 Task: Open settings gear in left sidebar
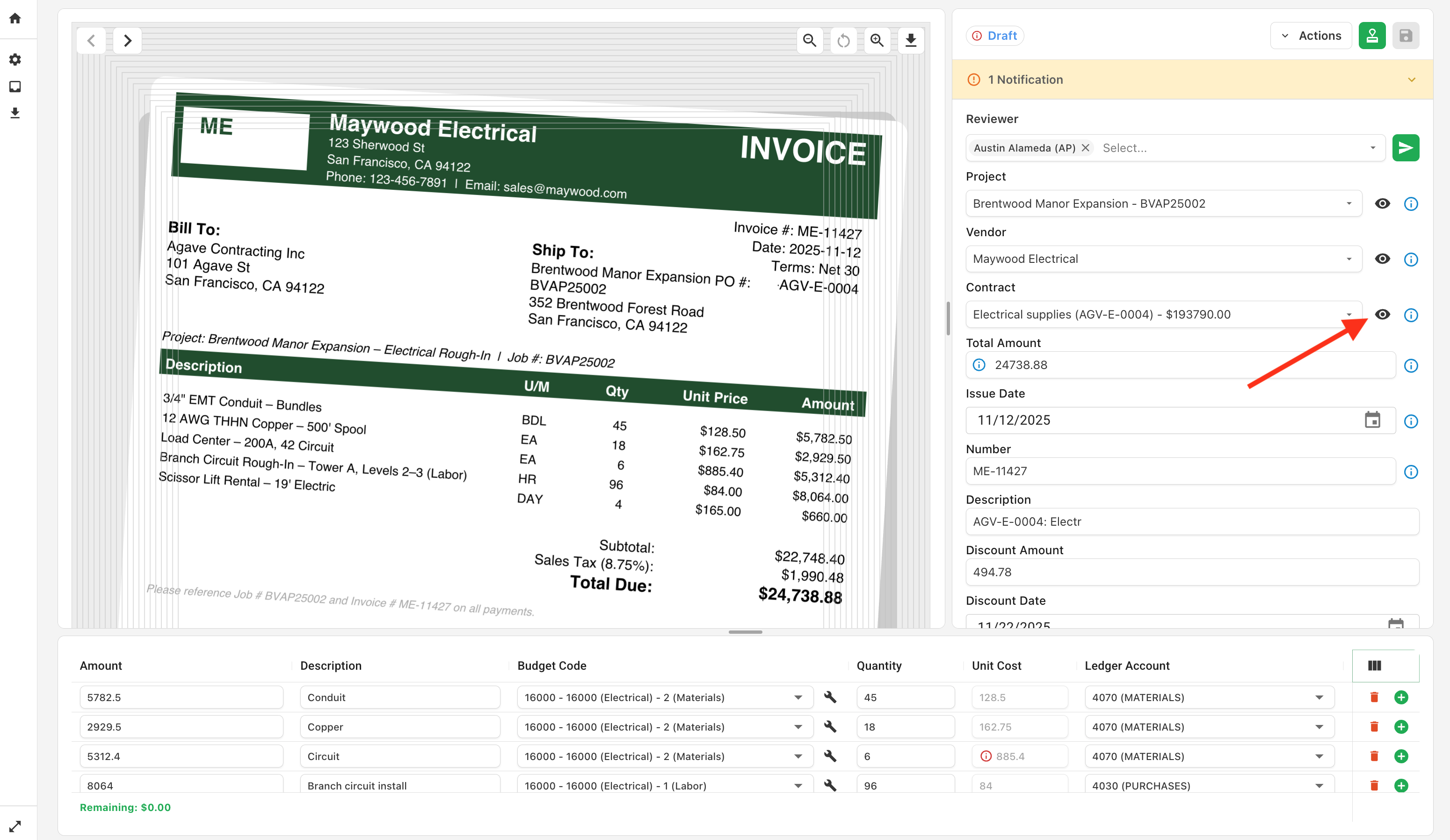pyautogui.click(x=15, y=59)
